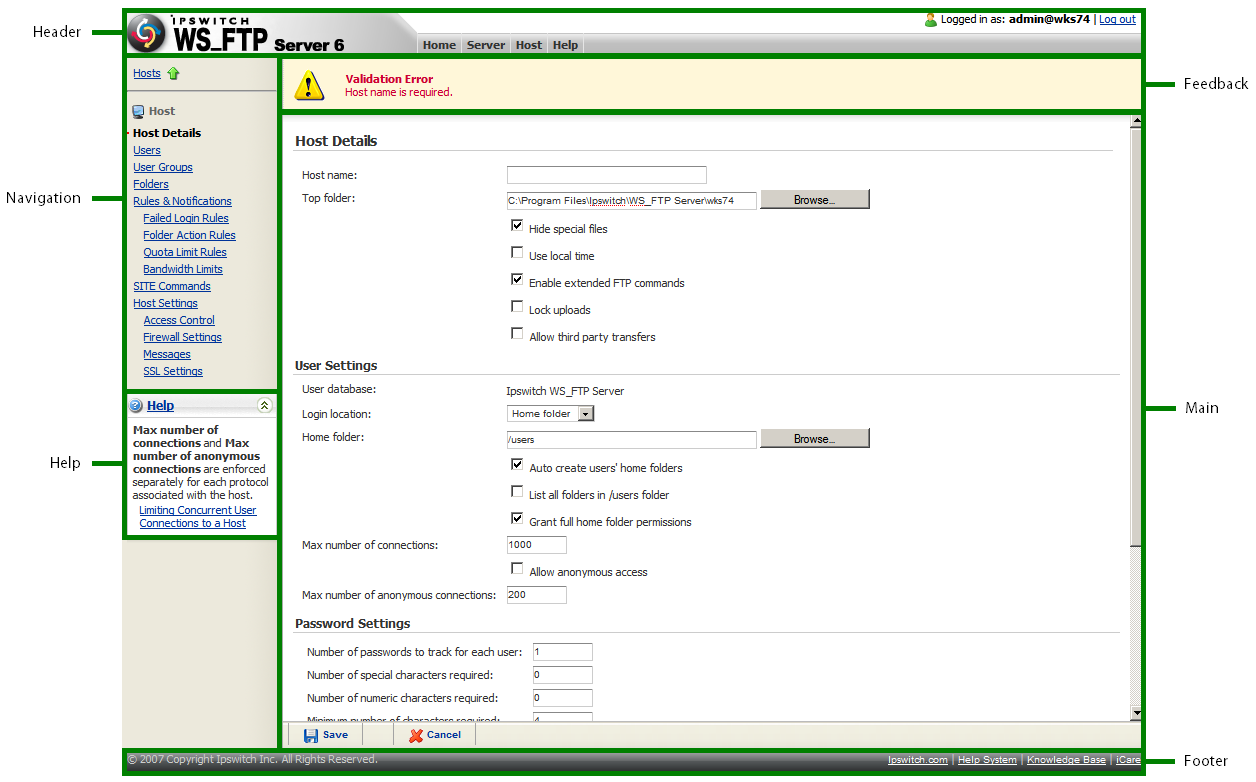1256x782 pixels.
Task: Click Max number of anonymous connections field
Action: 537,595
